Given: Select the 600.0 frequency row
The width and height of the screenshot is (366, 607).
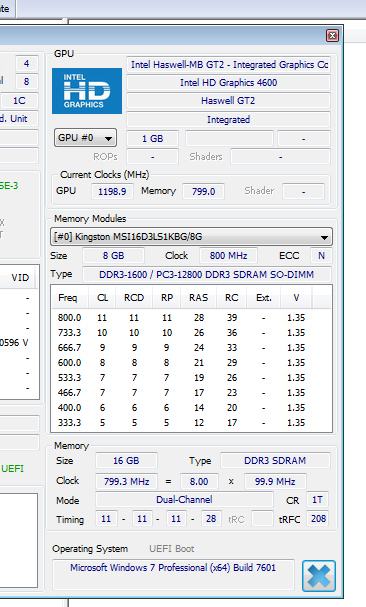Looking at the screenshot, I should point(191,363).
